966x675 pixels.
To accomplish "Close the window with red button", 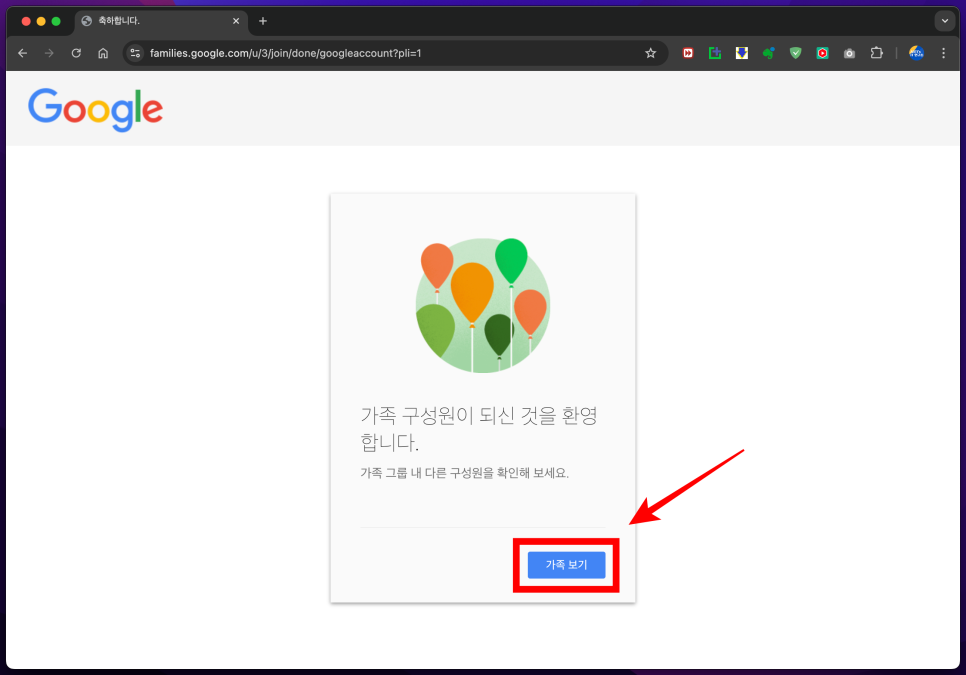I will pyautogui.click(x=26, y=21).
